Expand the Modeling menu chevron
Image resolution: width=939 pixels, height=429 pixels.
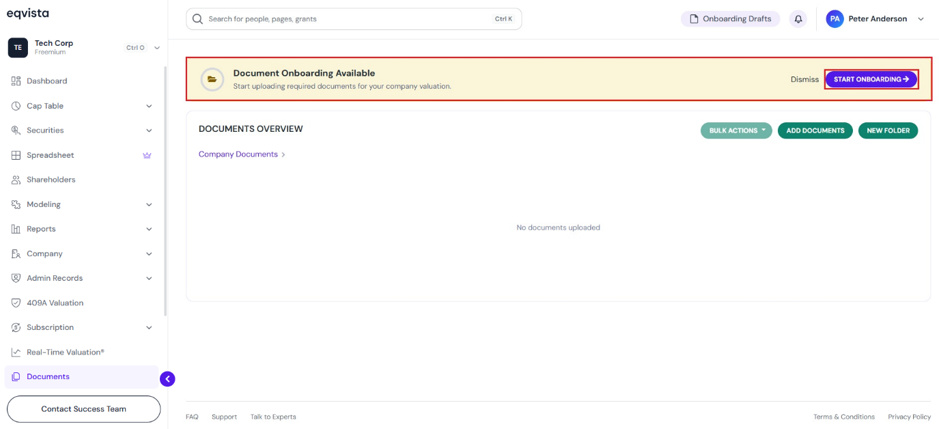pyautogui.click(x=149, y=204)
